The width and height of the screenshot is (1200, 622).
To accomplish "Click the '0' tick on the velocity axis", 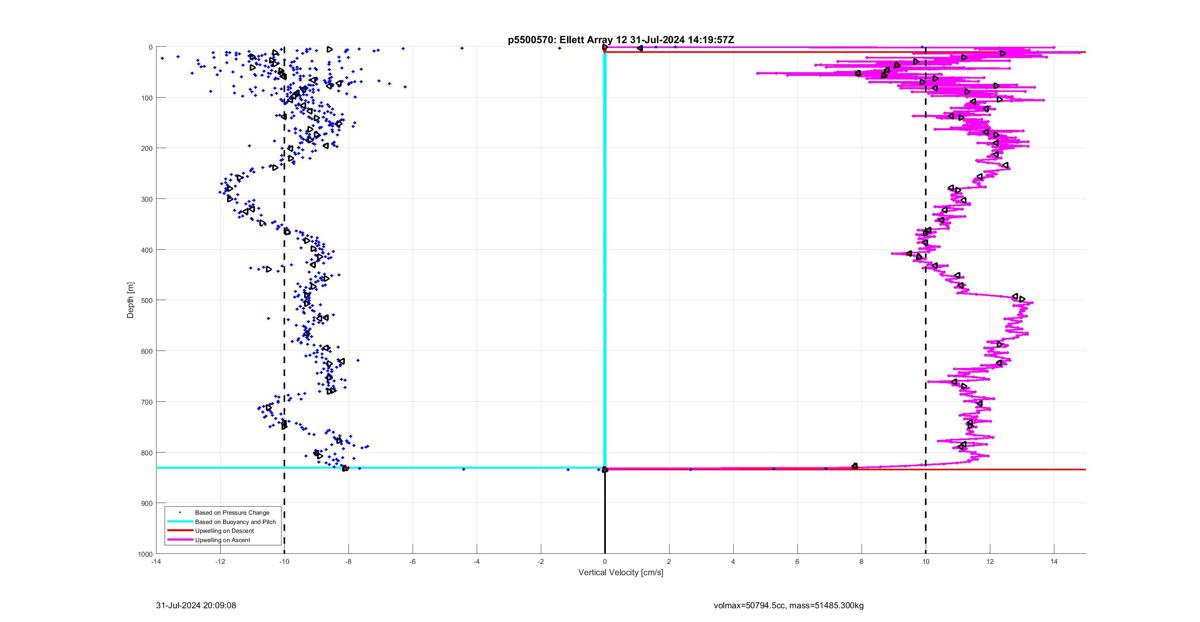I will (x=605, y=562).
